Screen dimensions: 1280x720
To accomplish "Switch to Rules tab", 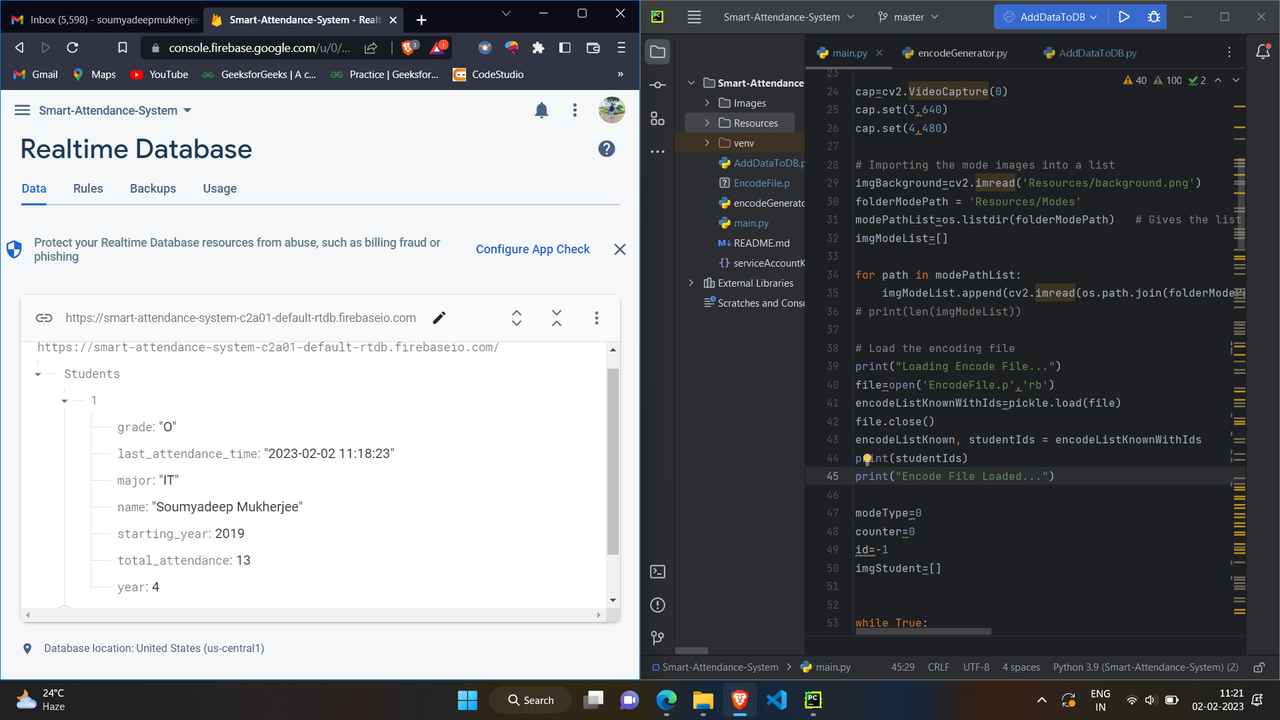I will (88, 188).
